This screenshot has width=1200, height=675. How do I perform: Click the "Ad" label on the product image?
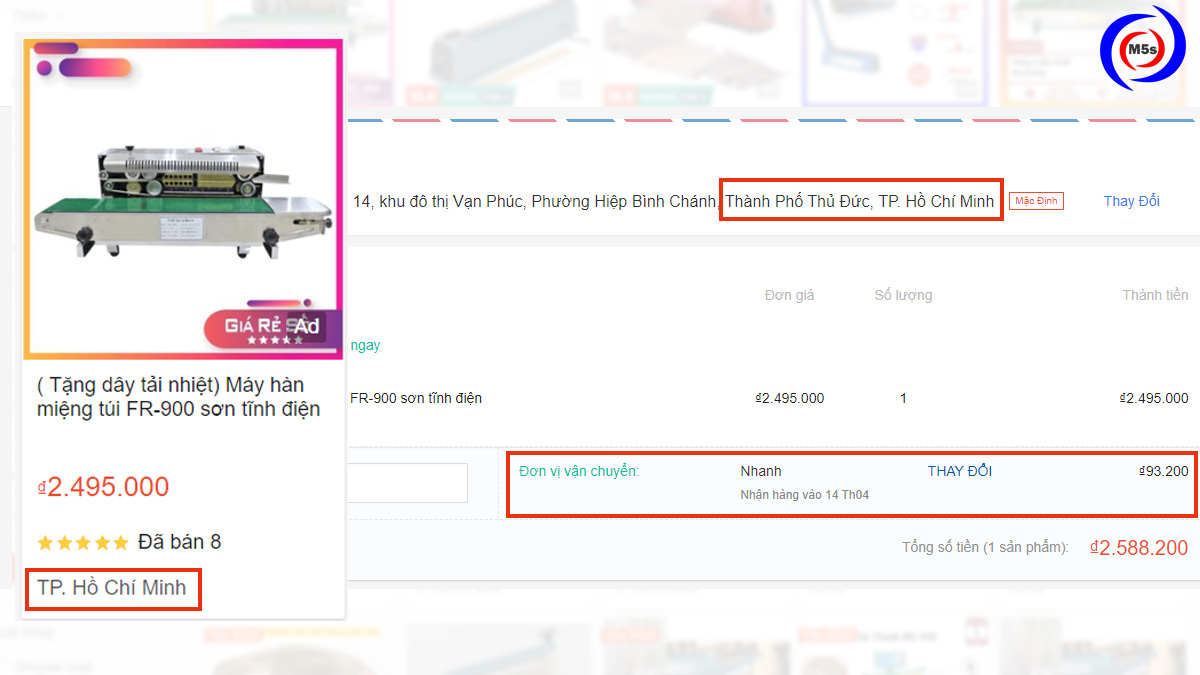tap(308, 327)
